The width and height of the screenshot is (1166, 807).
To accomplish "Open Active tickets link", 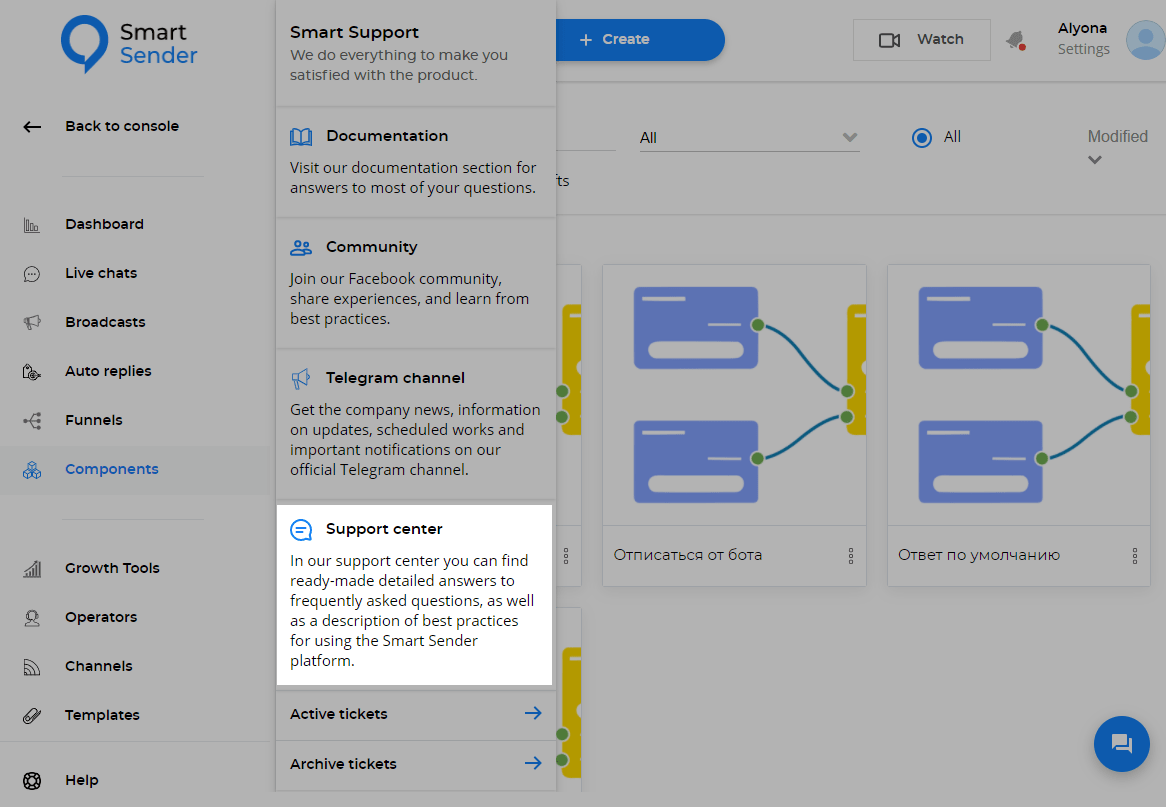I will point(416,714).
